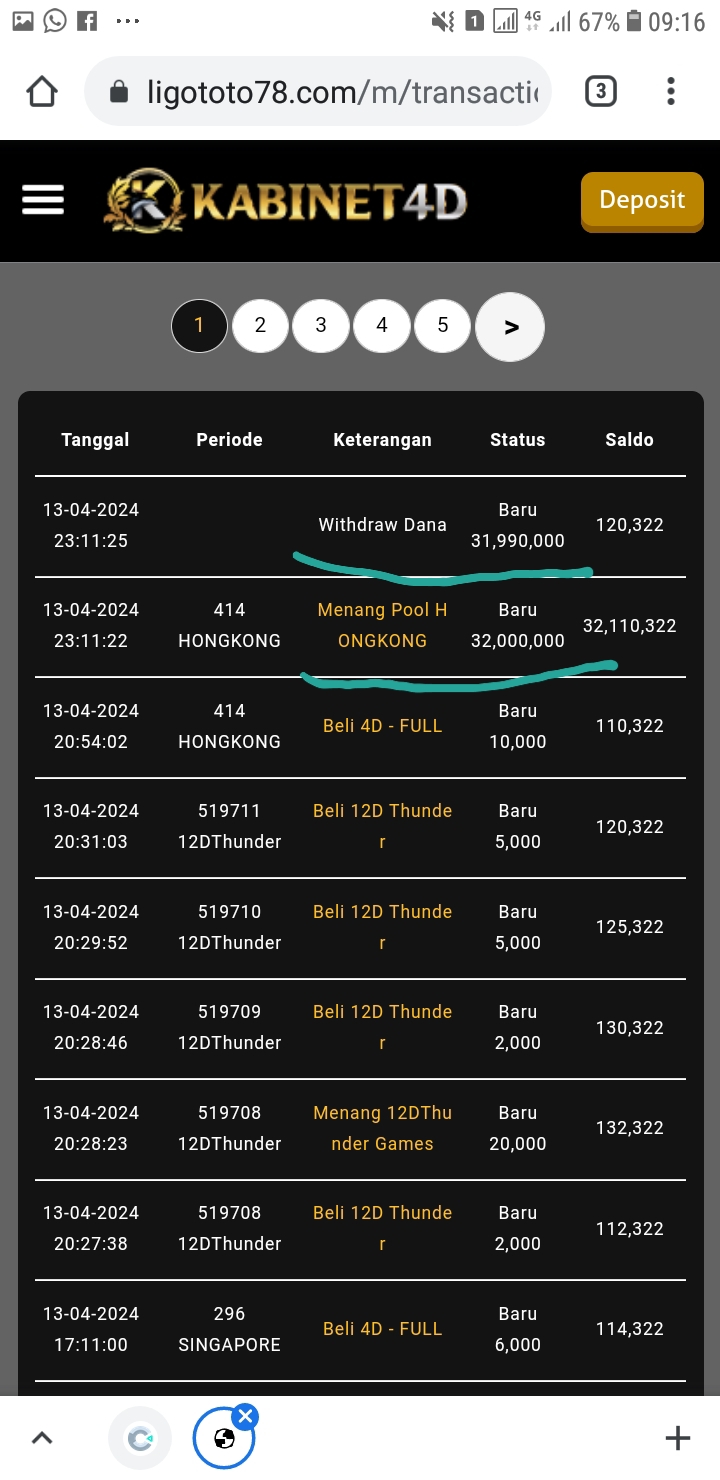Image resolution: width=720 pixels, height=1480 pixels.
Task: Tap the round reload icon at bottom
Action: click(x=140, y=1438)
